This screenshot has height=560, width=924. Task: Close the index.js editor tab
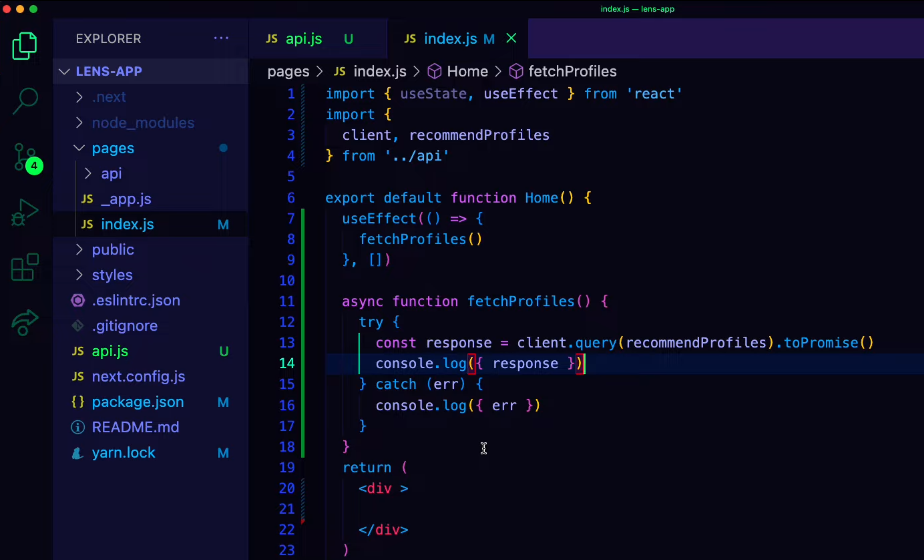[x=512, y=38]
